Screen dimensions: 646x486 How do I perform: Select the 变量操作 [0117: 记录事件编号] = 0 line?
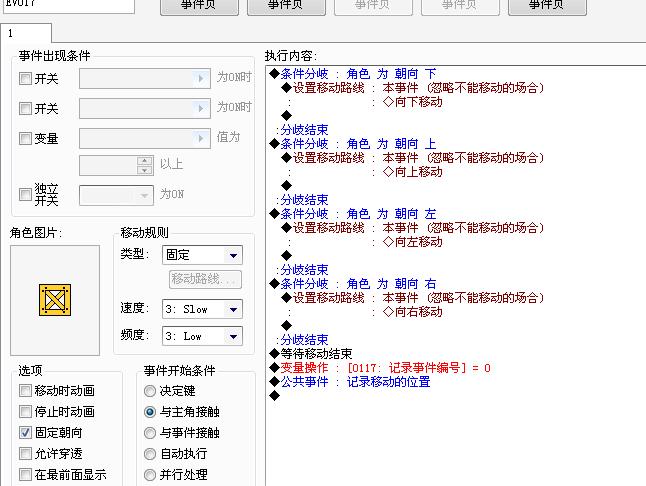tap(380, 368)
